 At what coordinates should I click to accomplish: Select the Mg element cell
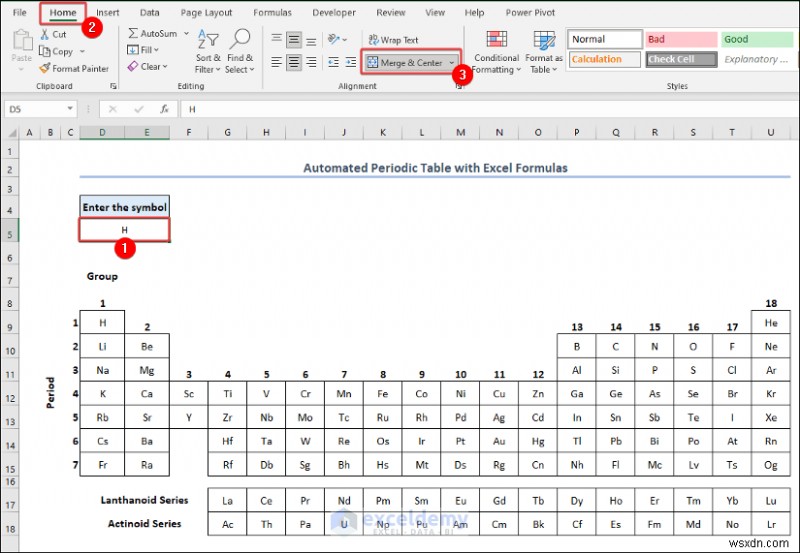pyautogui.click(x=147, y=370)
